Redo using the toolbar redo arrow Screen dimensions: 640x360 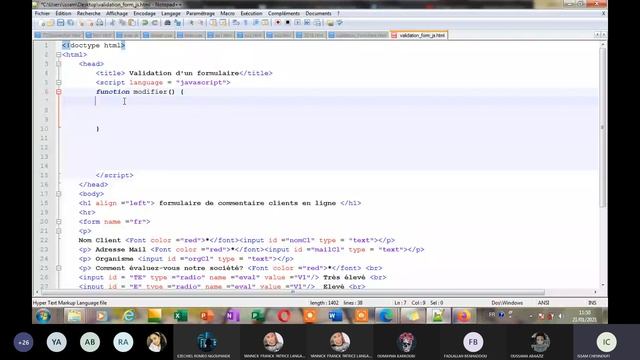click(x=155, y=23)
